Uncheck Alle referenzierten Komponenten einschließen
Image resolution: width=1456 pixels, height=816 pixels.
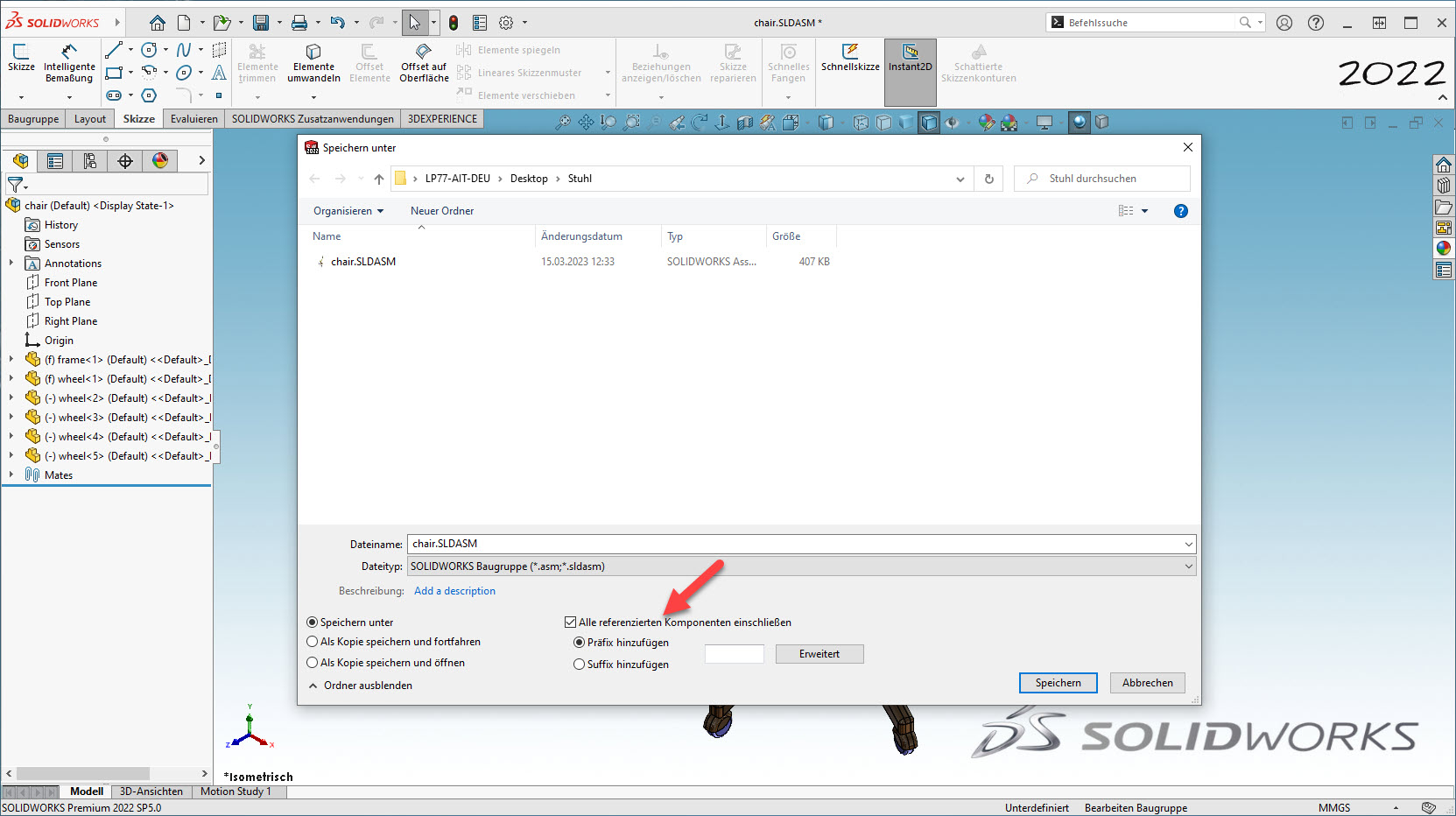pos(571,623)
